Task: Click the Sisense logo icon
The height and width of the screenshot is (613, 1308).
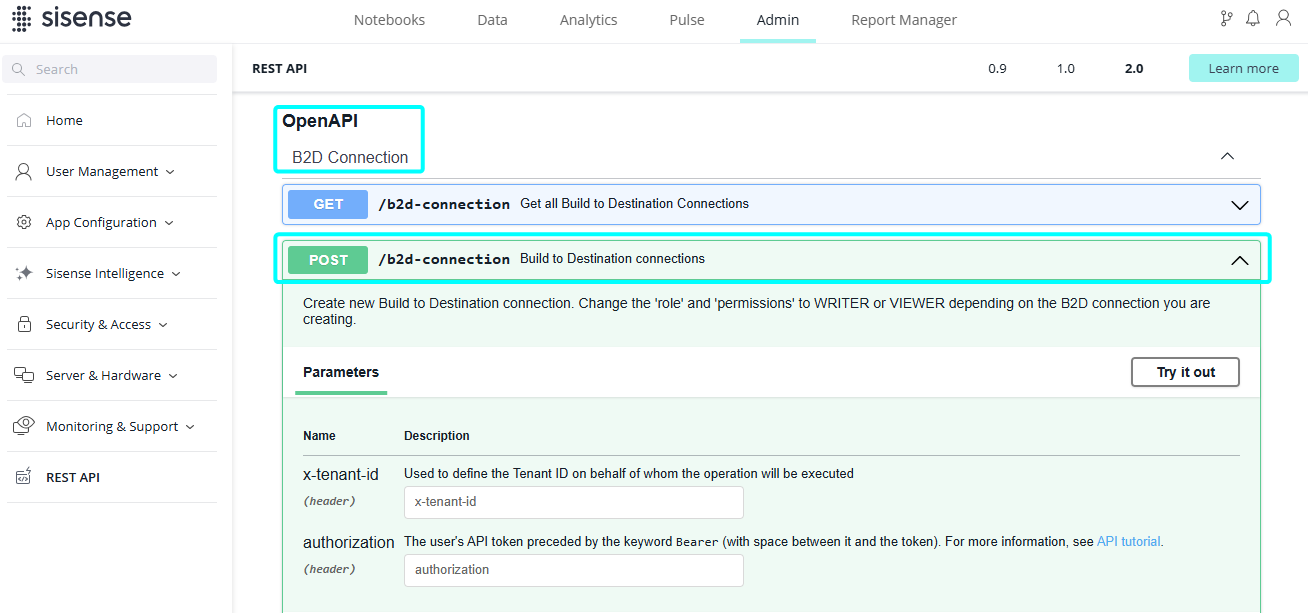Action: click(x=20, y=19)
